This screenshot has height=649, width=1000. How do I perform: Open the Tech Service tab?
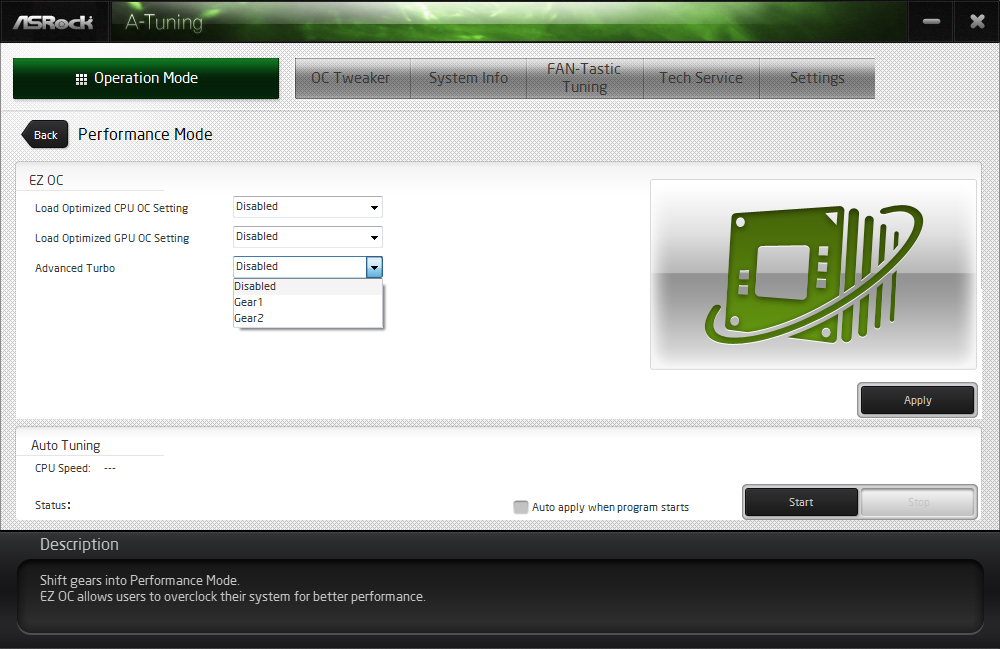[701, 78]
